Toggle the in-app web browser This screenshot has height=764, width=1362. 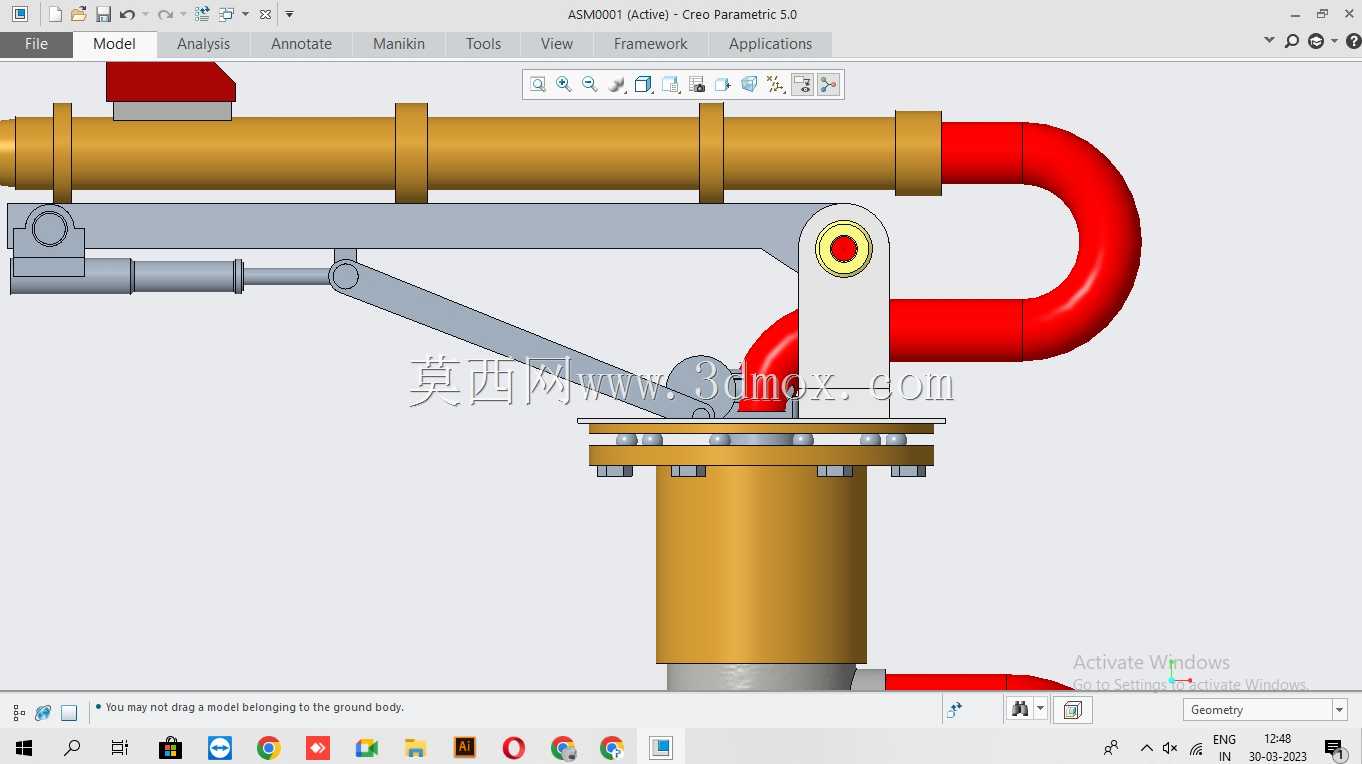coord(43,713)
